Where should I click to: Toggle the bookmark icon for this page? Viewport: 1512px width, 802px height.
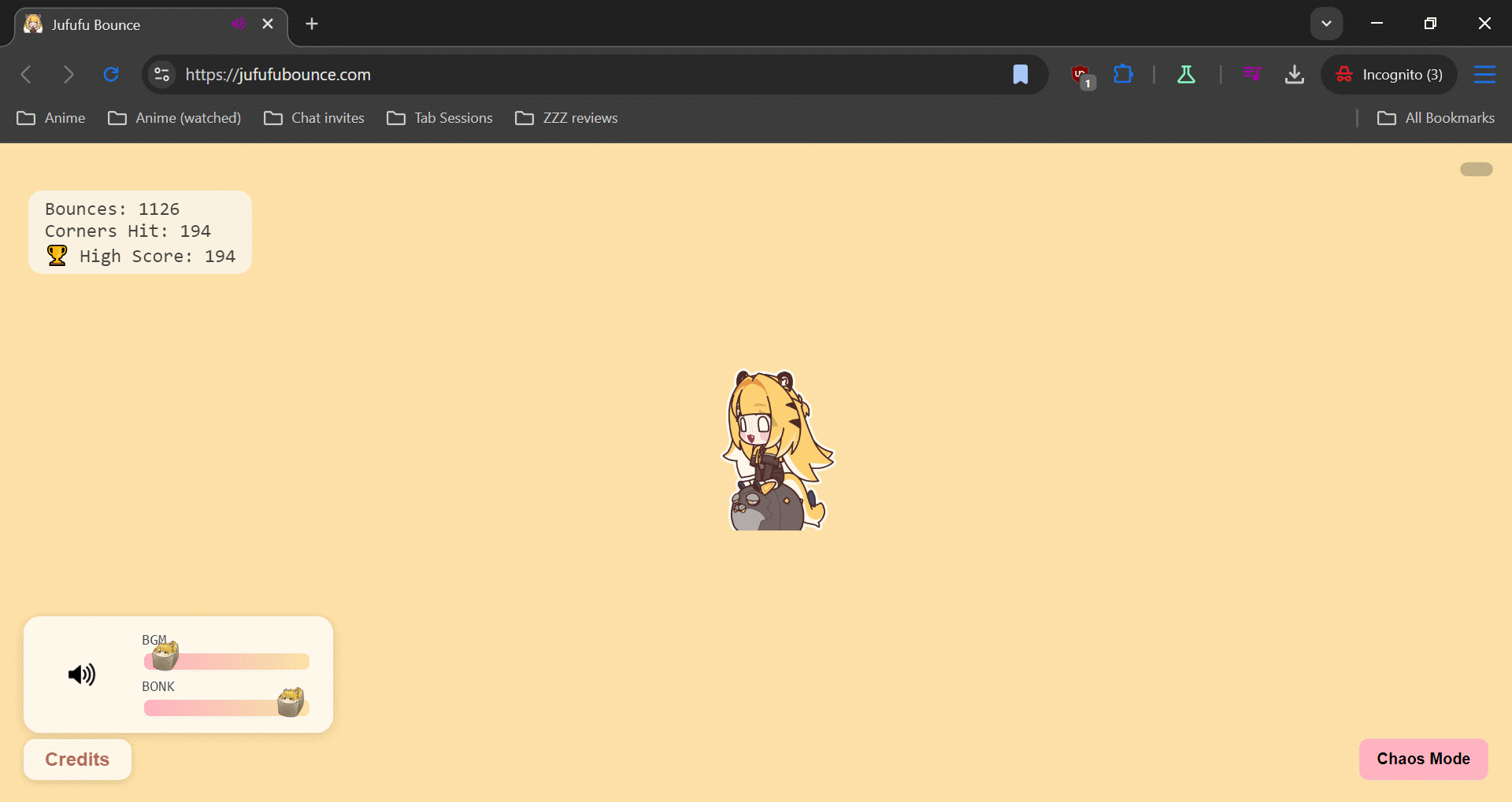(1020, 75)
